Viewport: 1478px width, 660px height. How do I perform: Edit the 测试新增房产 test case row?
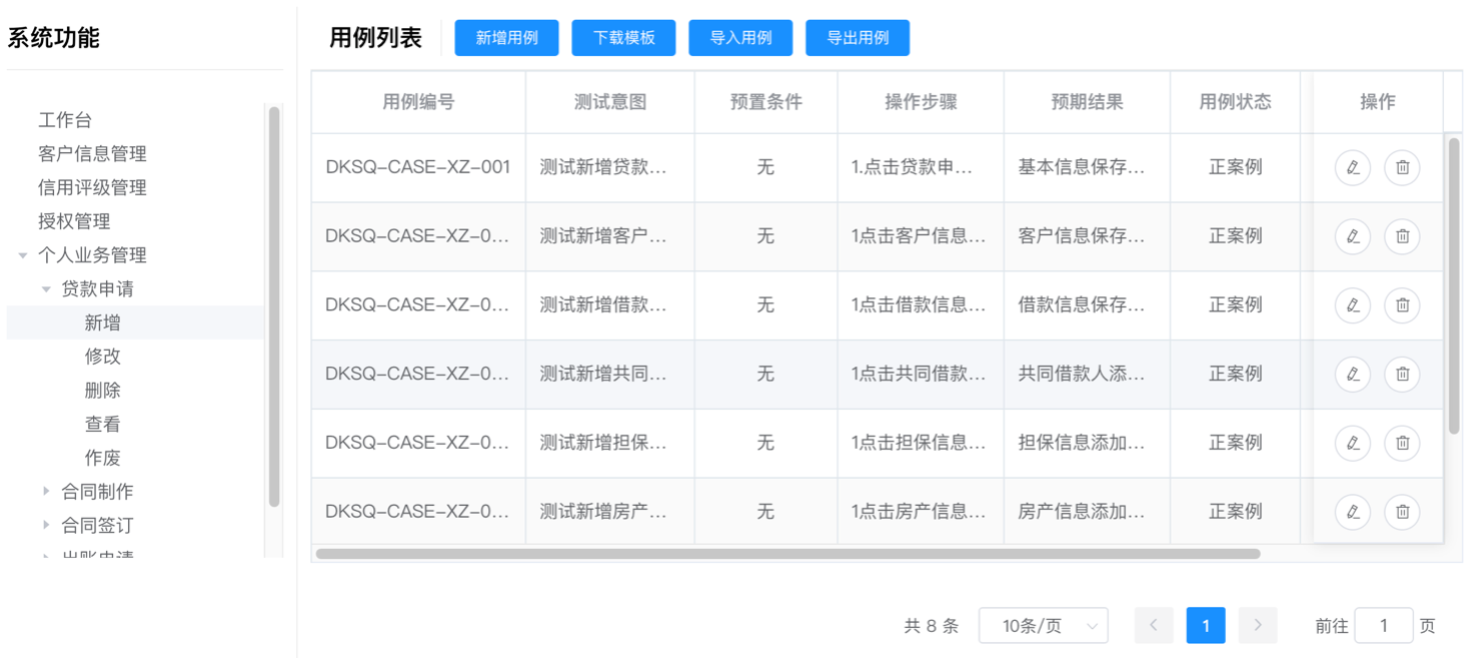pos(1352,512)
